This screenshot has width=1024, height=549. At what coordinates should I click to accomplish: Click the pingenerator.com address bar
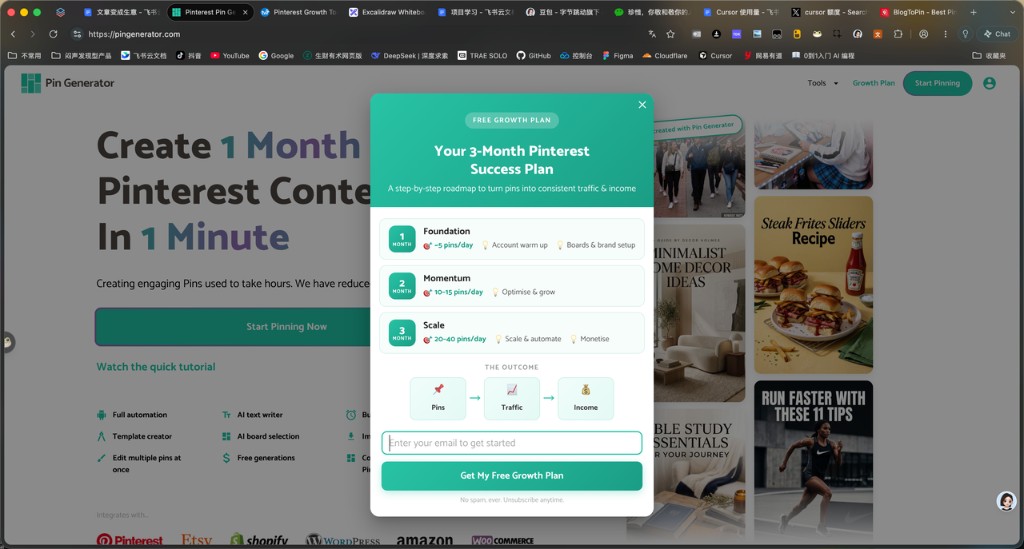[134, 34]
